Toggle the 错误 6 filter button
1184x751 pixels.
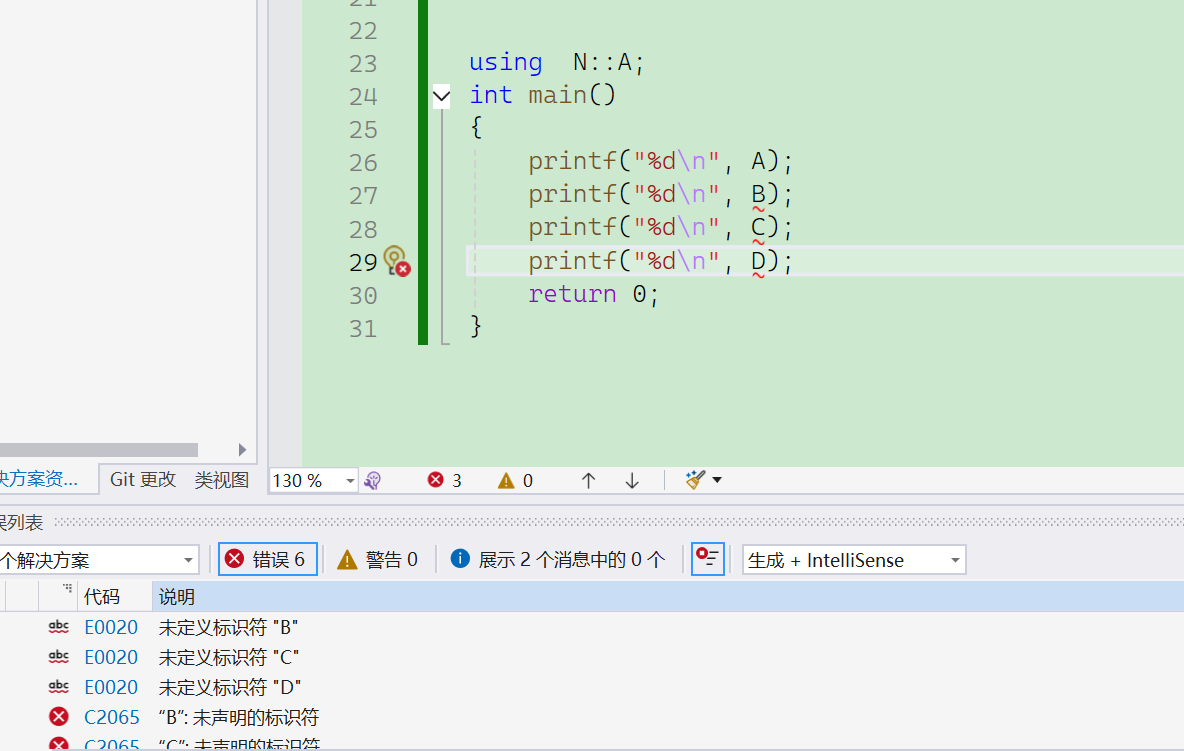coord(267,559)
